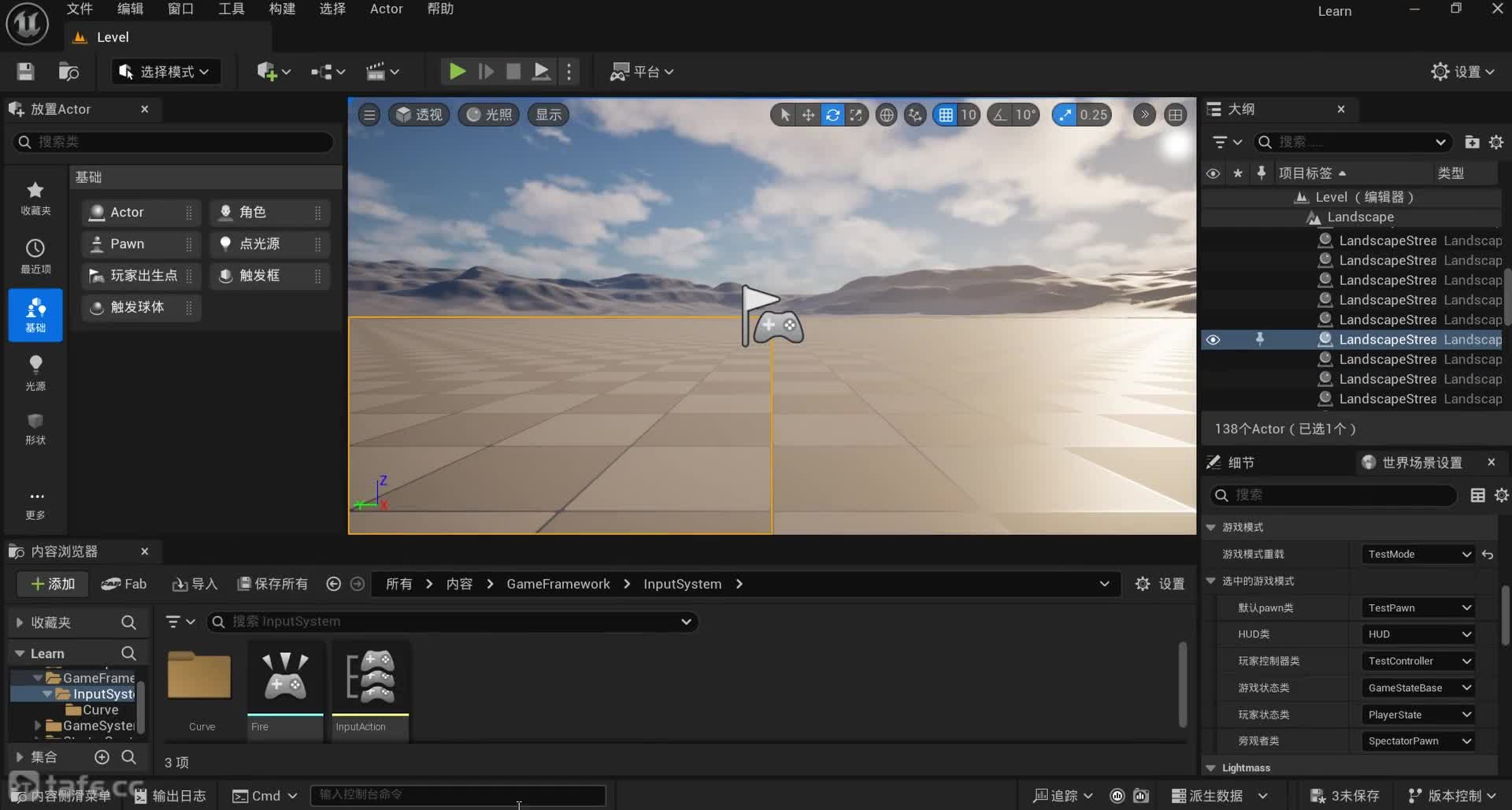The width and height of the screenshot is (1512, 810).
Task: Click the console command input field
Action: [x=457, y=795]
